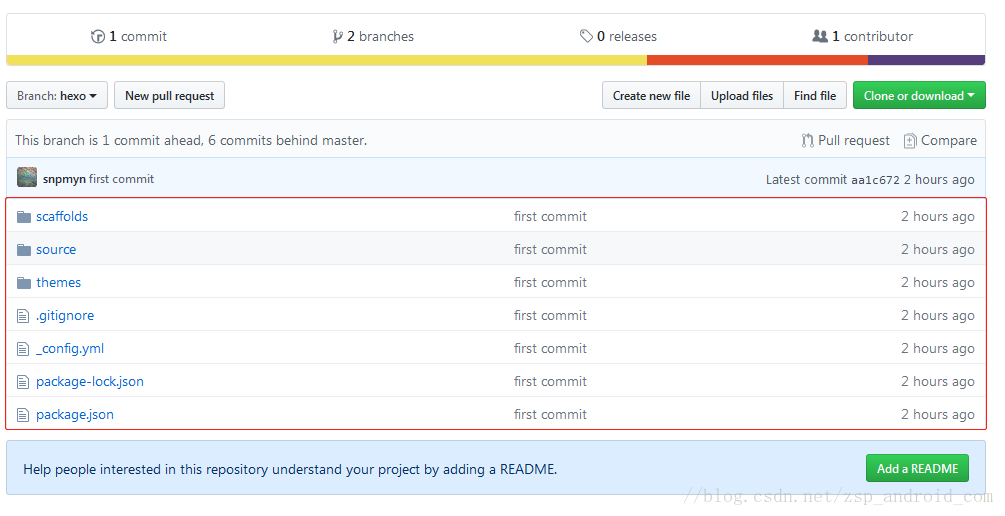This screenshot has height=516, width=1005.
Task: Click the source folder icon
Action: pyautogui.click(x=24, y=249)
